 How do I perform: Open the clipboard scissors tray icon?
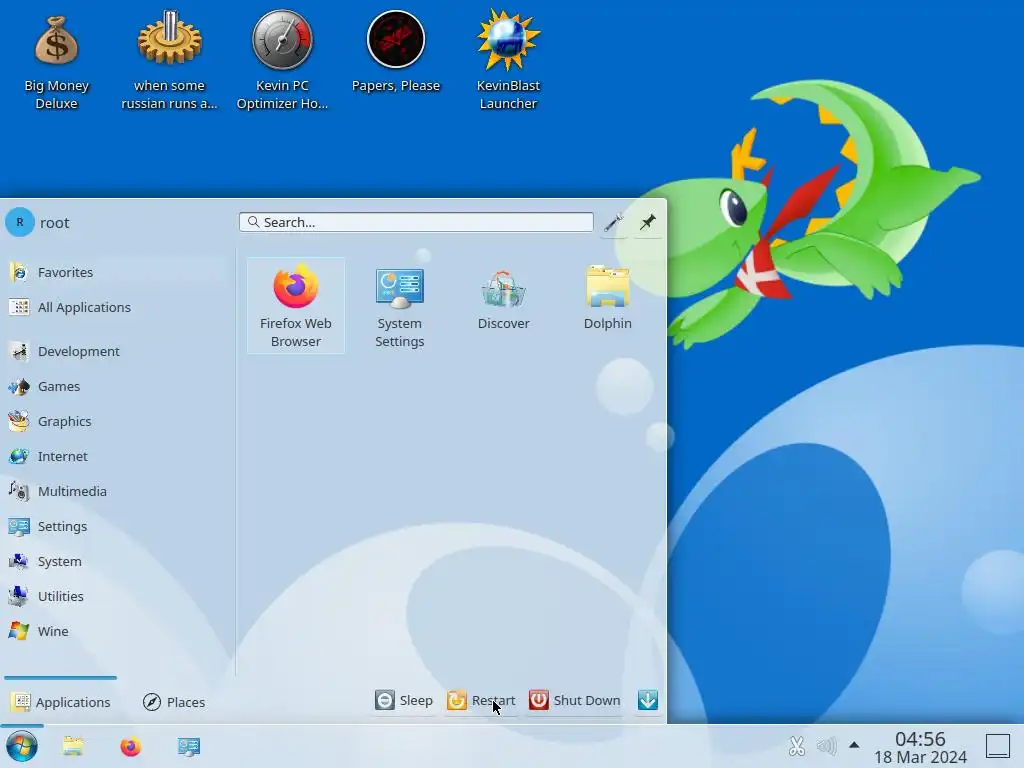coord(796,746)
